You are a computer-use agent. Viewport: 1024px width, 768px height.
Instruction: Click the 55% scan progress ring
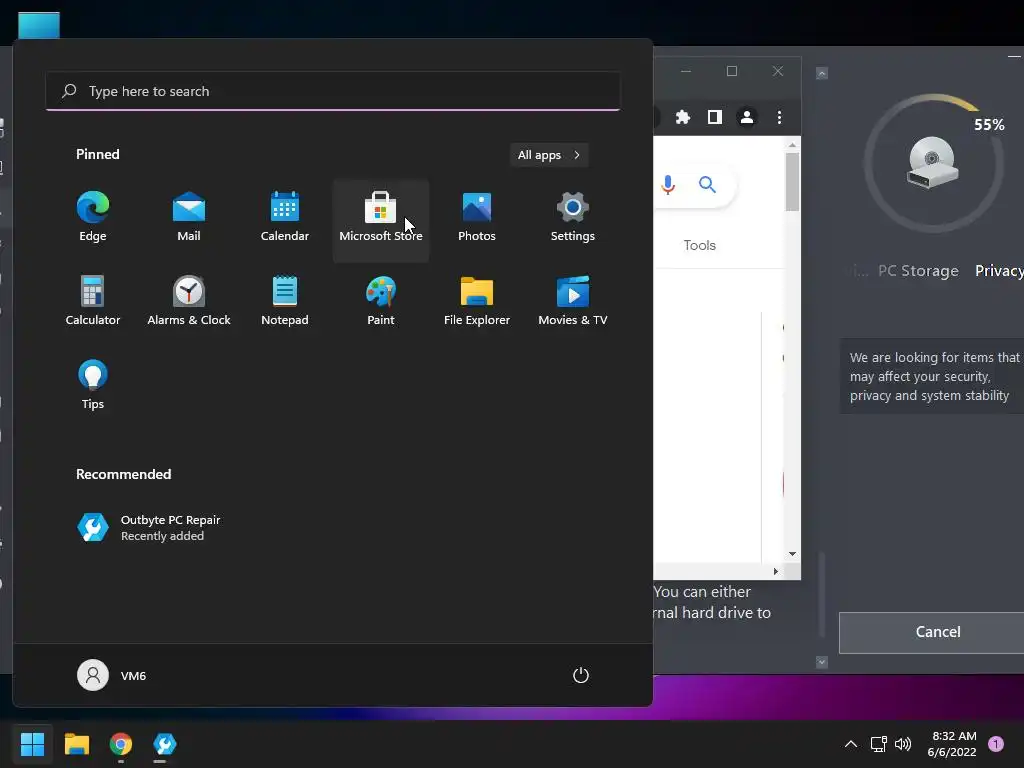pos(934,163)
